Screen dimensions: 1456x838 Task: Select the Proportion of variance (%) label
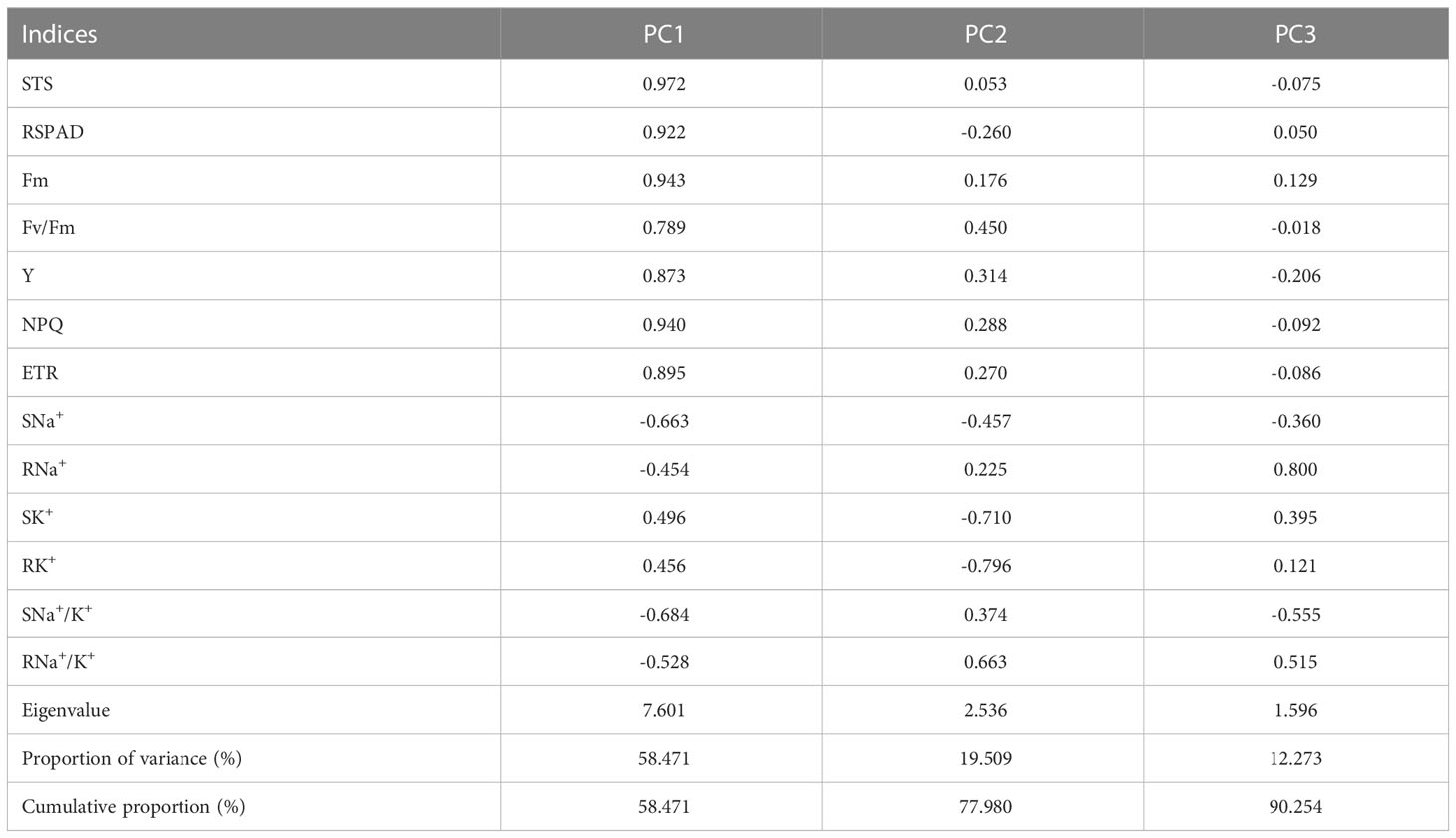tap(132, 759)
